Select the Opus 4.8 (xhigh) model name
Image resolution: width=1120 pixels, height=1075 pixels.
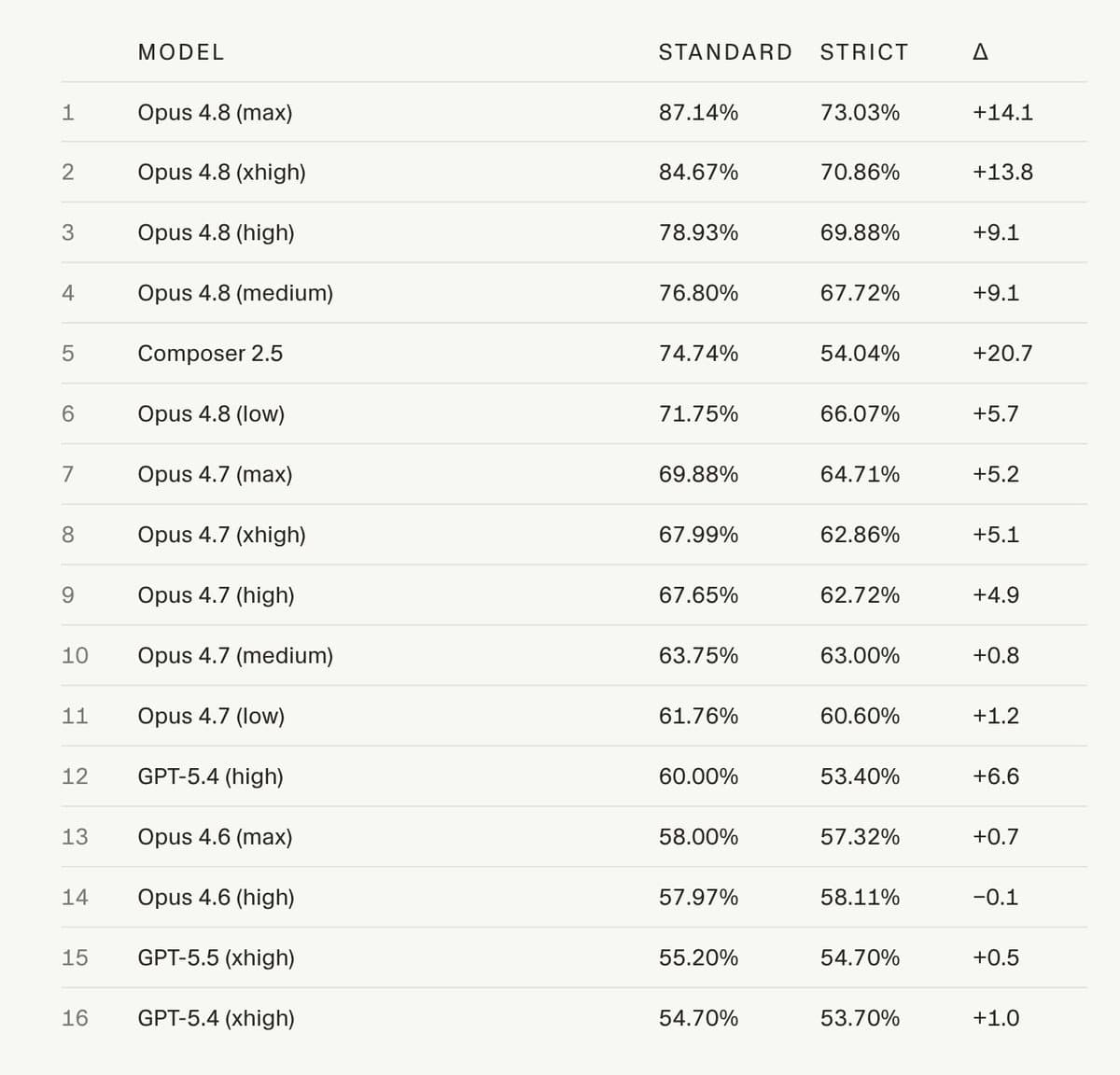(x=221, y=173)
